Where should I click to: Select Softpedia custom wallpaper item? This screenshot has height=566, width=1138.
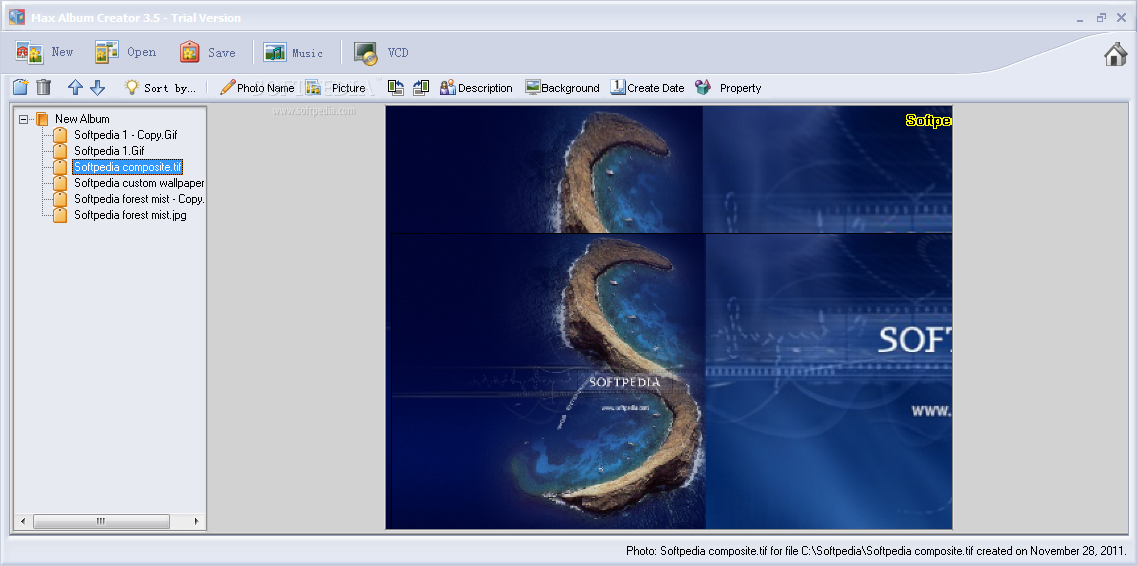pyautogui.click(x=139, y=183)
